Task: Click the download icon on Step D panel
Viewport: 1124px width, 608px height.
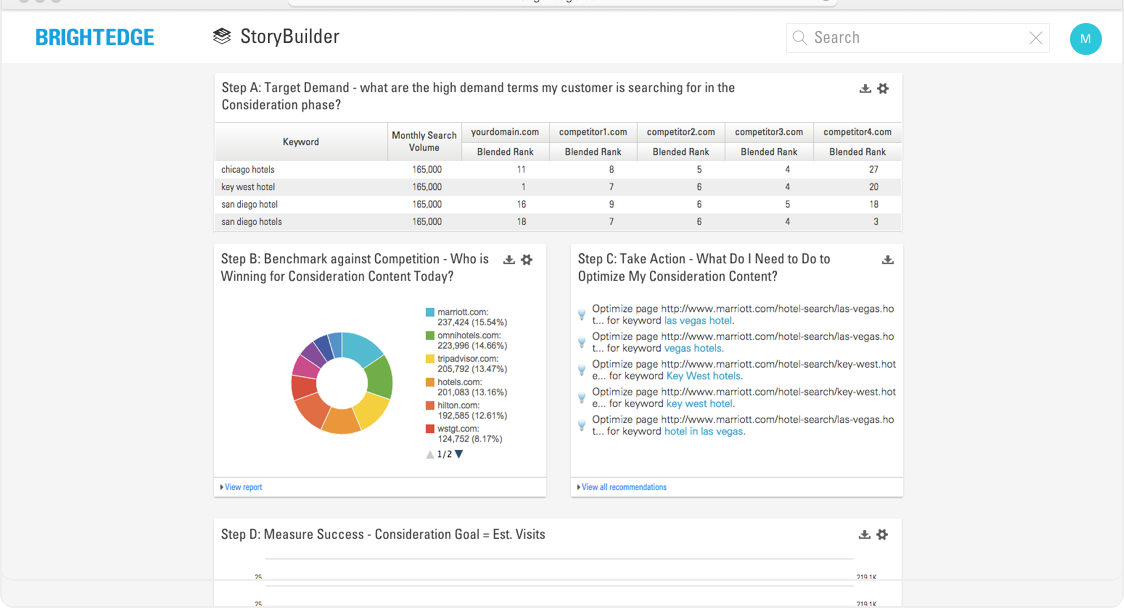Action: pos(865,535)
